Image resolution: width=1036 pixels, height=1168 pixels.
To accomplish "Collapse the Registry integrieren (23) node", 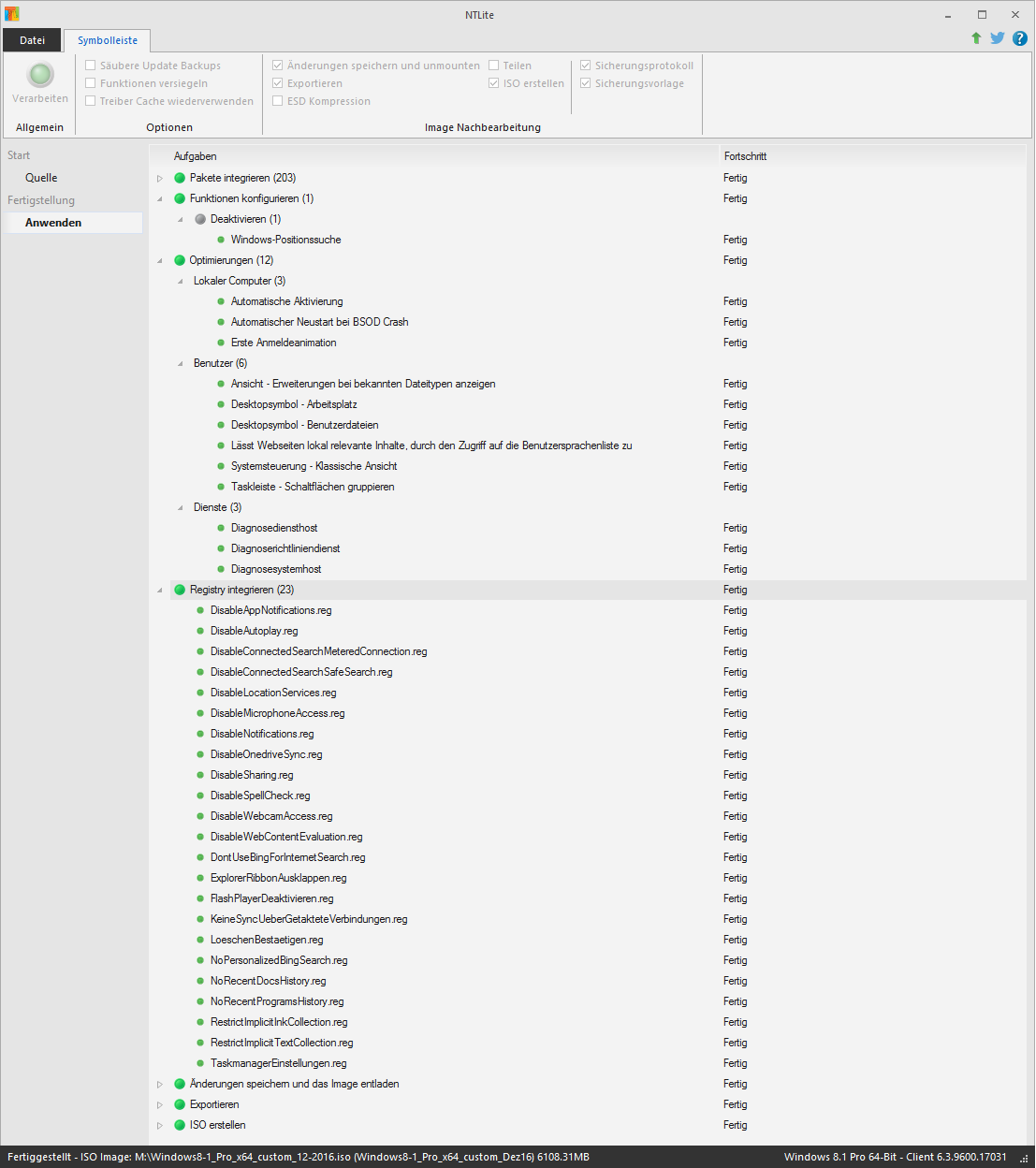I will (160, 590).
